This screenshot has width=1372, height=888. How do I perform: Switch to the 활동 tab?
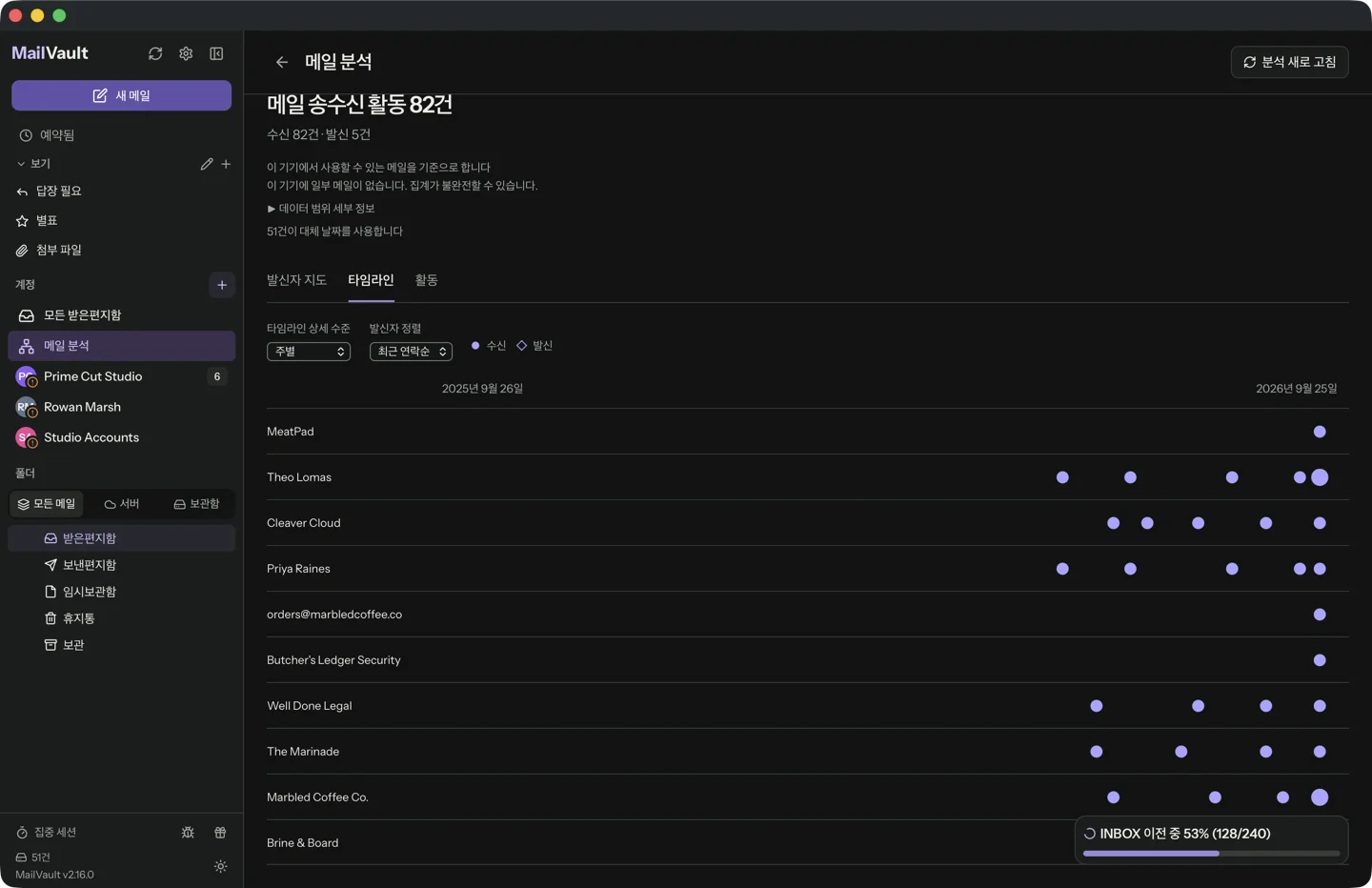click(x=426, y=280)
